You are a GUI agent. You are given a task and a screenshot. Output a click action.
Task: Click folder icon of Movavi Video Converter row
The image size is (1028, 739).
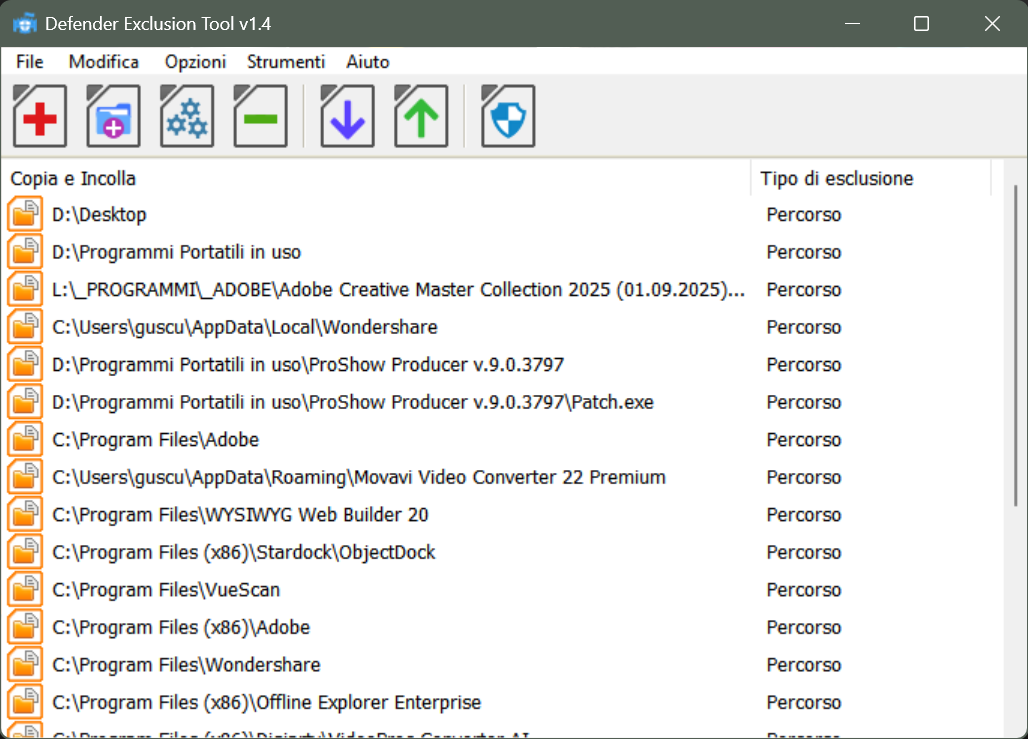click(26, 477)
